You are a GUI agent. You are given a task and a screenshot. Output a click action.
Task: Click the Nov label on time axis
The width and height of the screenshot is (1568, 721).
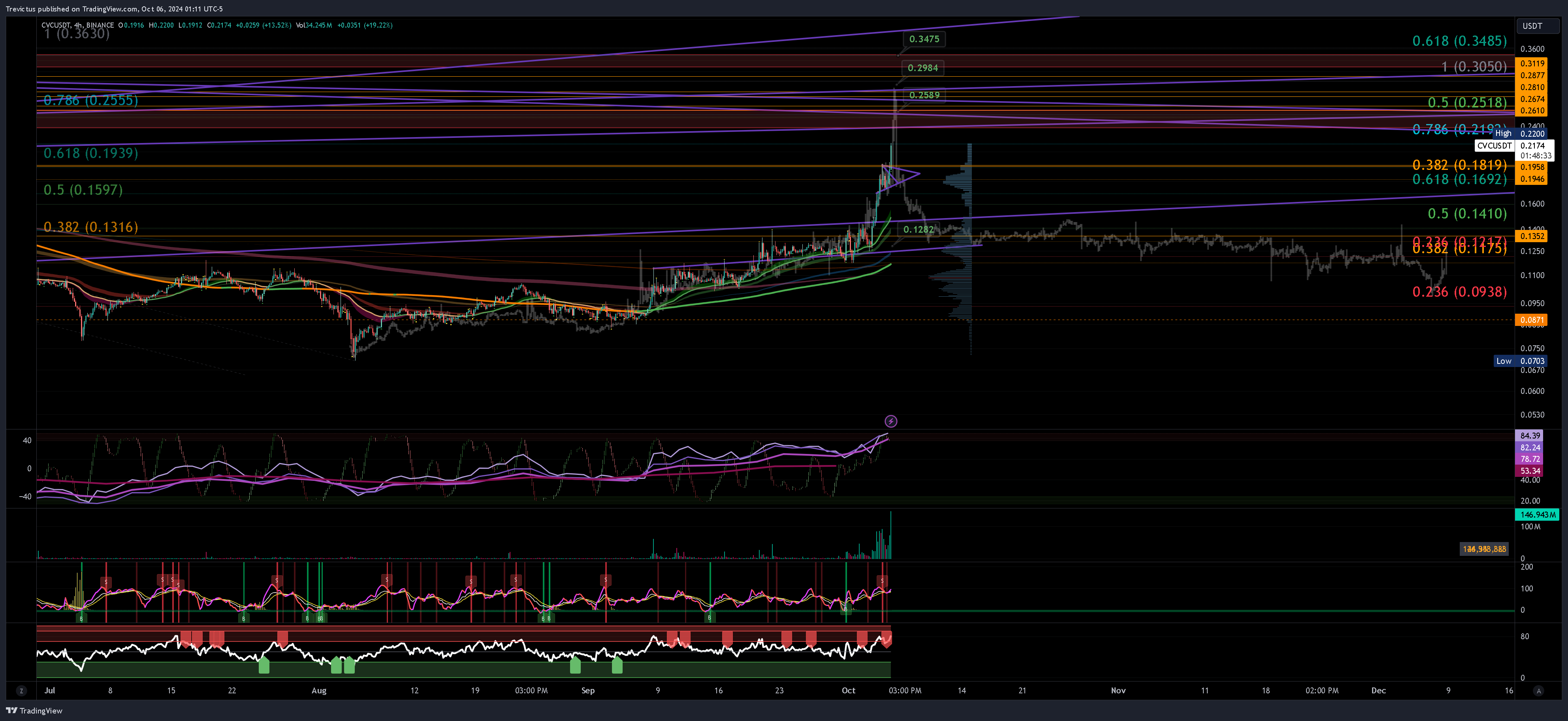(x=1118, y=691)
